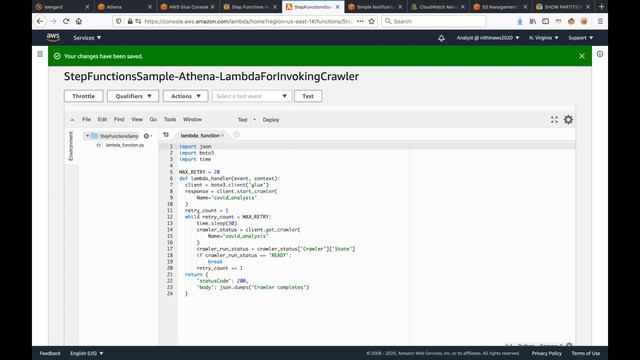Open the Support menu
This screenshot has width=640, height=360.
click(x=580, y=38)
